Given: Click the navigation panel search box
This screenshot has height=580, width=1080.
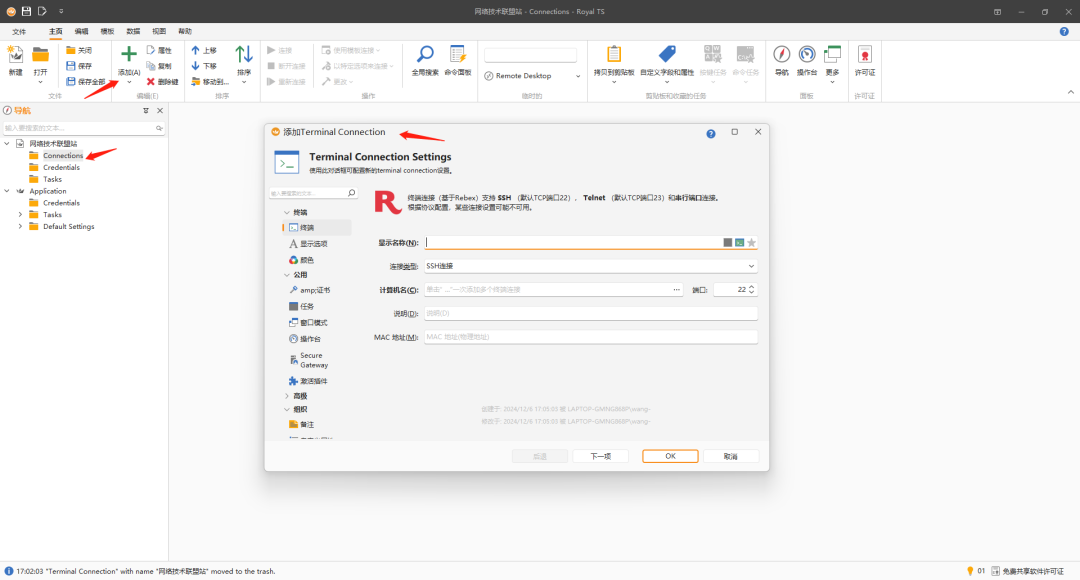Looking at the screenshot, I should [83, 128].
